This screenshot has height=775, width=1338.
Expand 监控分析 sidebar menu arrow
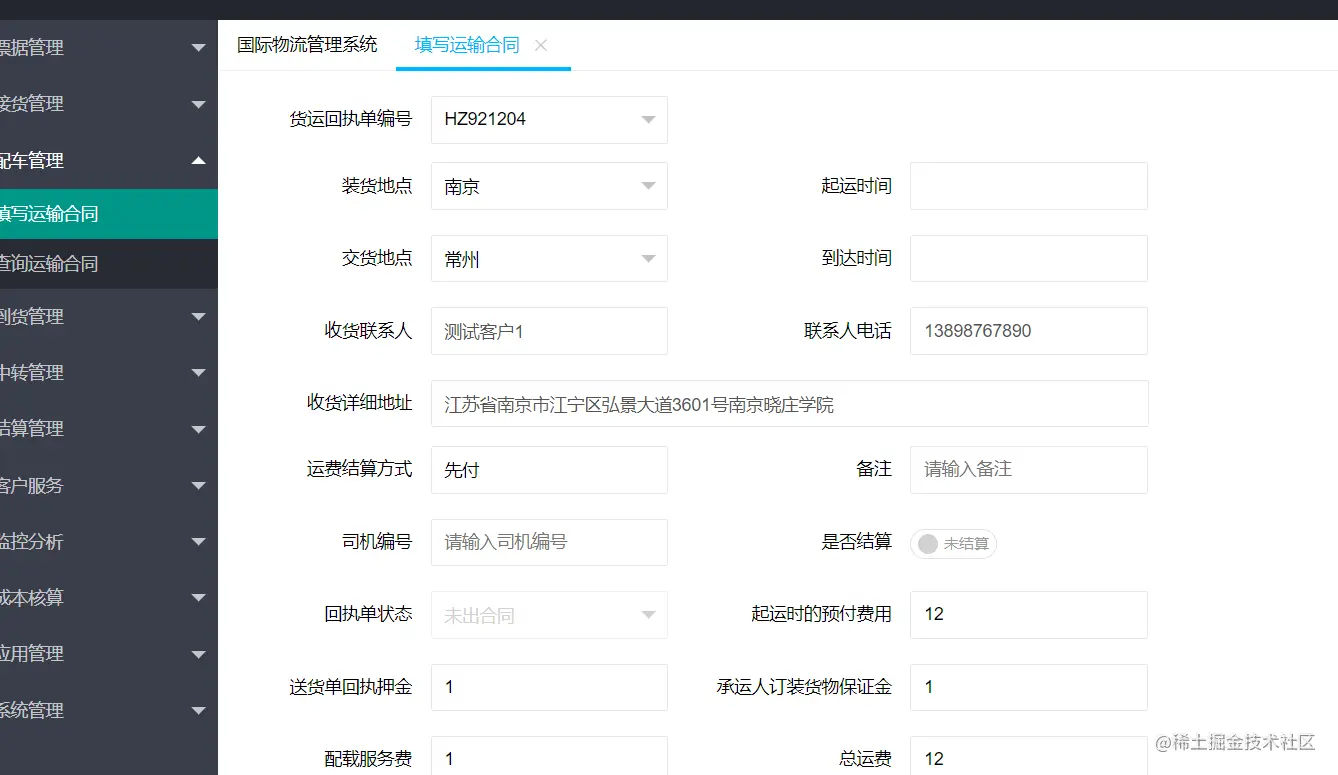(198, 542)
